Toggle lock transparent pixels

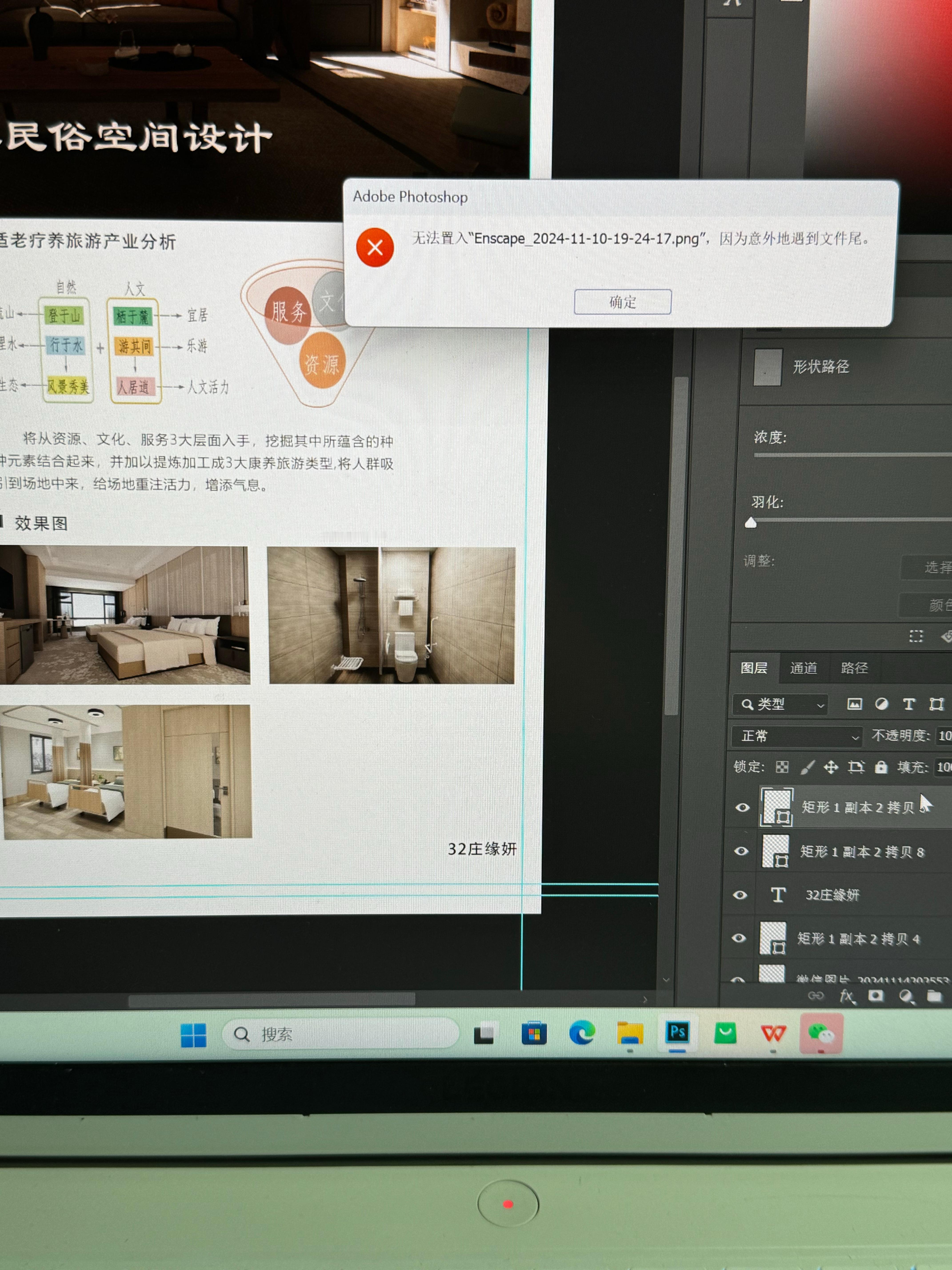coord(782,767)
